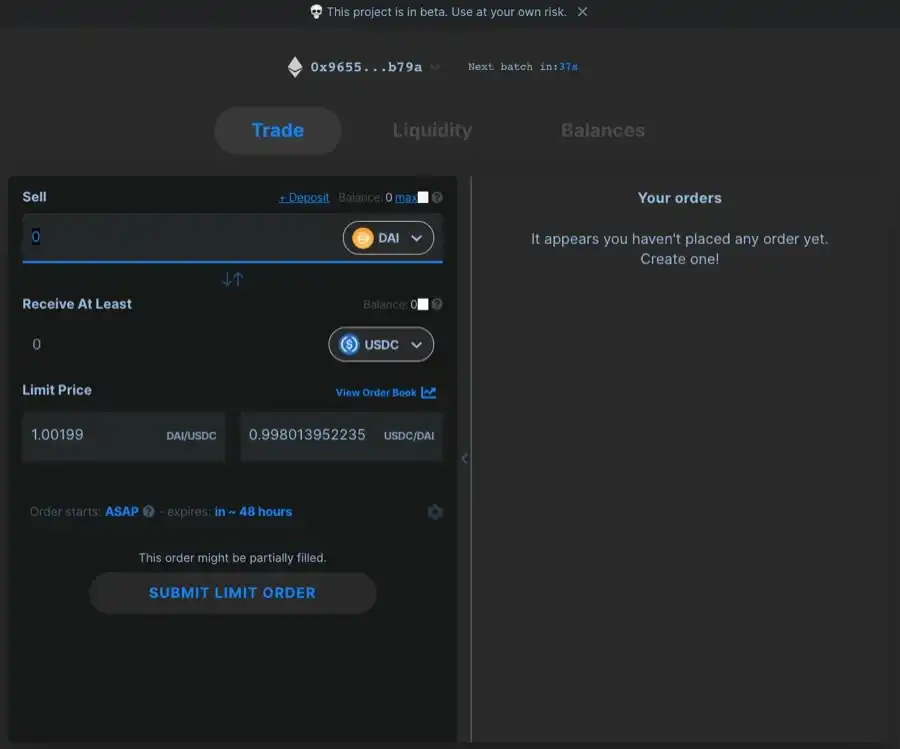Click the skull icon in beta banner
Image resolution: width=900 pixels, height=749 pixels.
316,11
